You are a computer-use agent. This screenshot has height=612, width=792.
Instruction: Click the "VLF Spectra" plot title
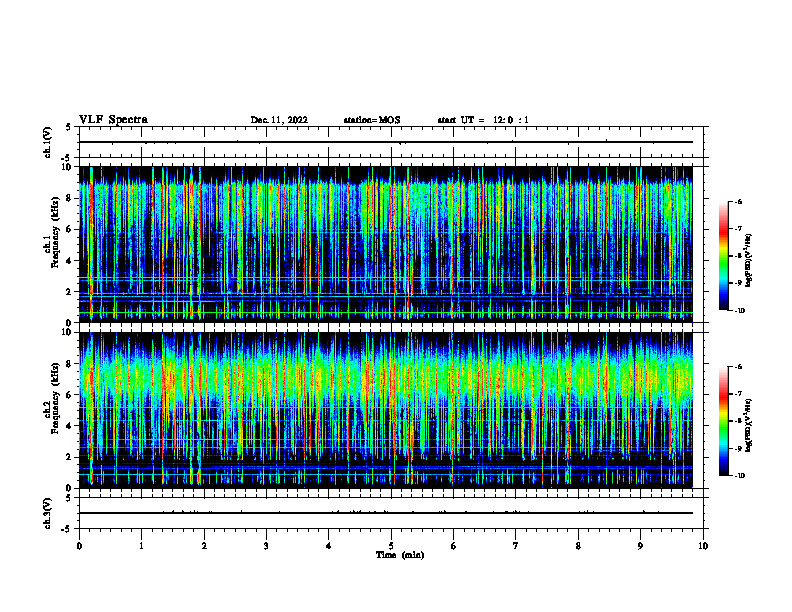(x=113, y=120)
